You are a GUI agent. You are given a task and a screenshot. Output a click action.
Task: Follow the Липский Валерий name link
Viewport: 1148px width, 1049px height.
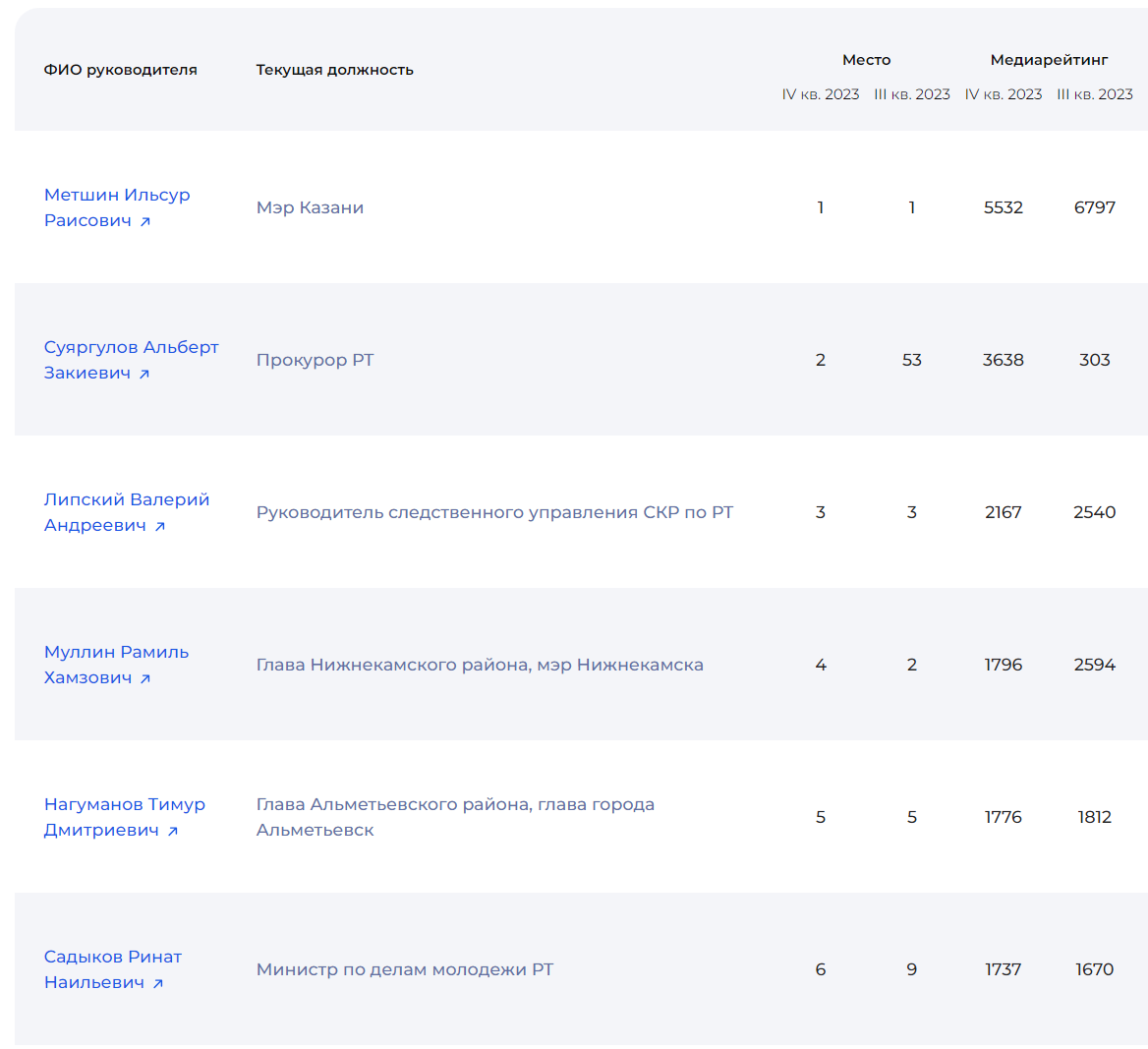127,499
